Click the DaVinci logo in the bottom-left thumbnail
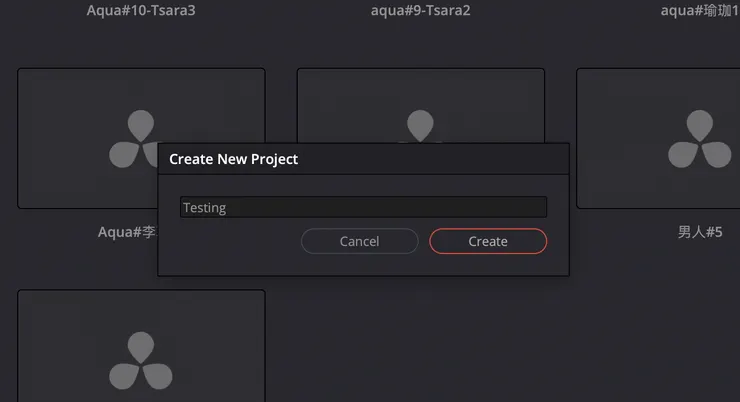Image resolution: width=740 pixels, height=402 pixels. (141, 360)
